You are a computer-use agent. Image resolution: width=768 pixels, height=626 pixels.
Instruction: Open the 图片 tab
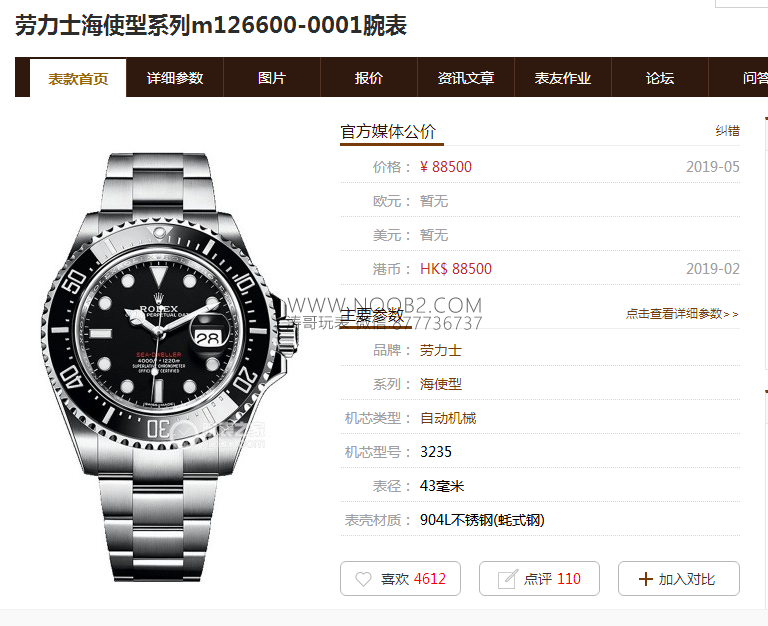pos(272,77)
